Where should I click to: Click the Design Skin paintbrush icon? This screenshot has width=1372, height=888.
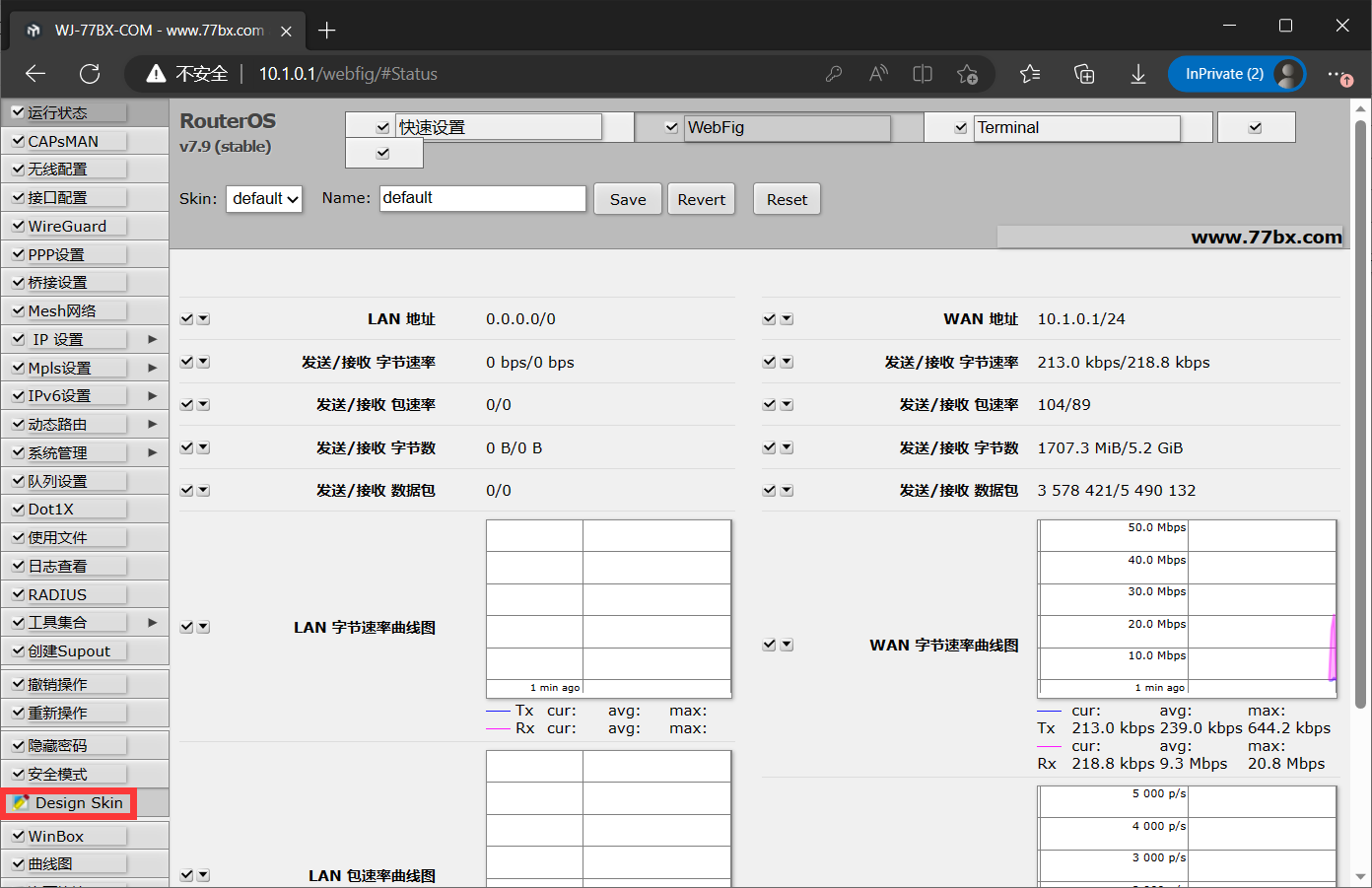20,803
